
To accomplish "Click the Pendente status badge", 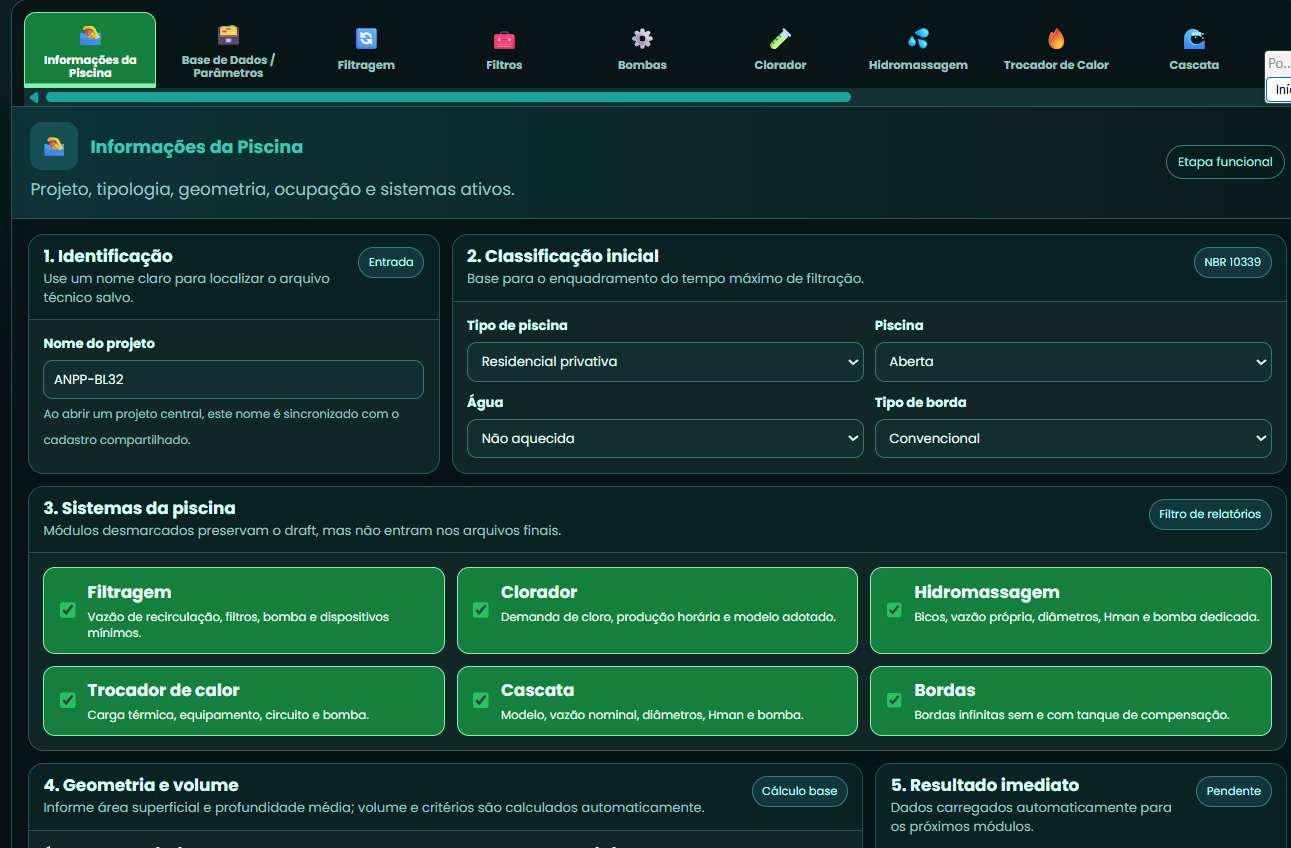I will [x=1234, y=791].
